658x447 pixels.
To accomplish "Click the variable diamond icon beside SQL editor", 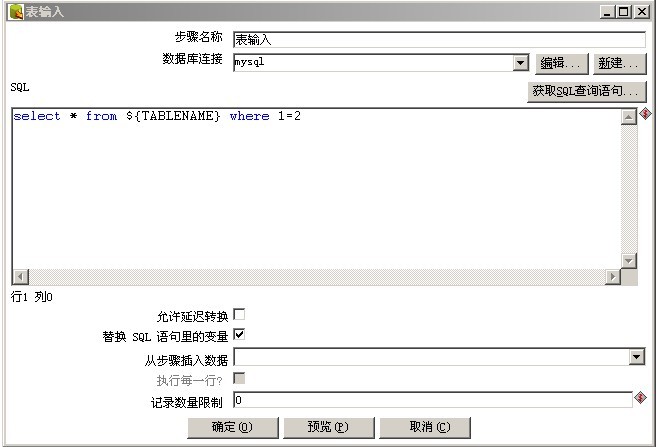I will click(x=645, y=113).
